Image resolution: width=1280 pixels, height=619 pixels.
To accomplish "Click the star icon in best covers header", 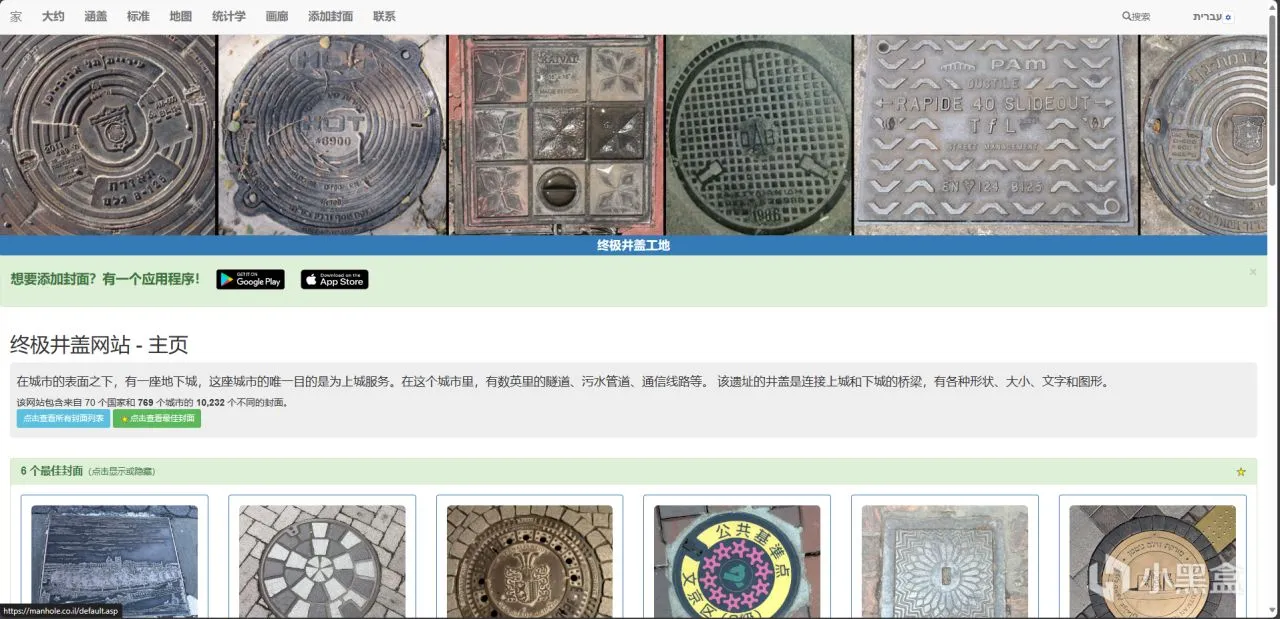I will [1241, 472].
